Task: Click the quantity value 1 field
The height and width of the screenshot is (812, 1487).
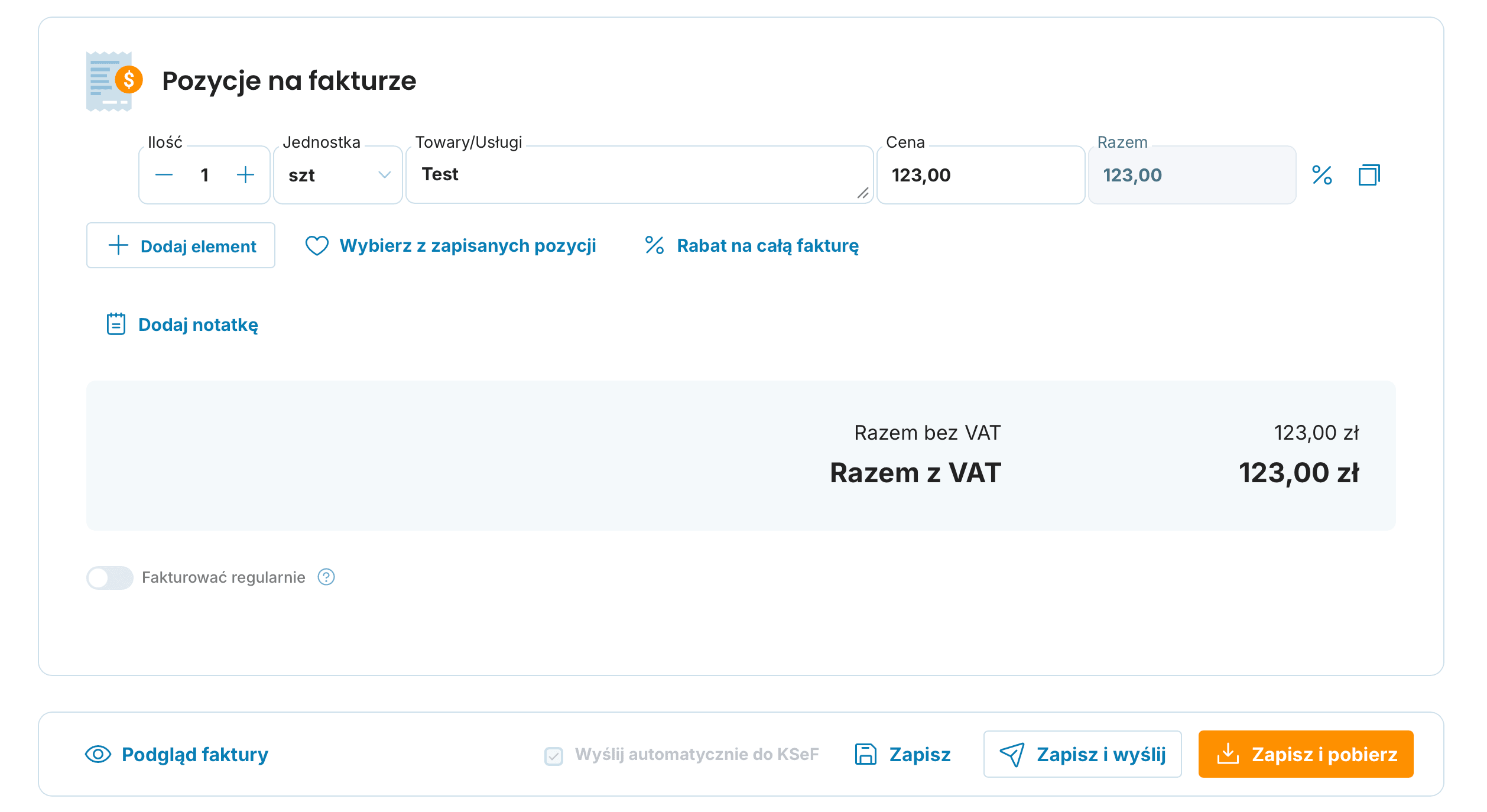Action: (204, 175)
